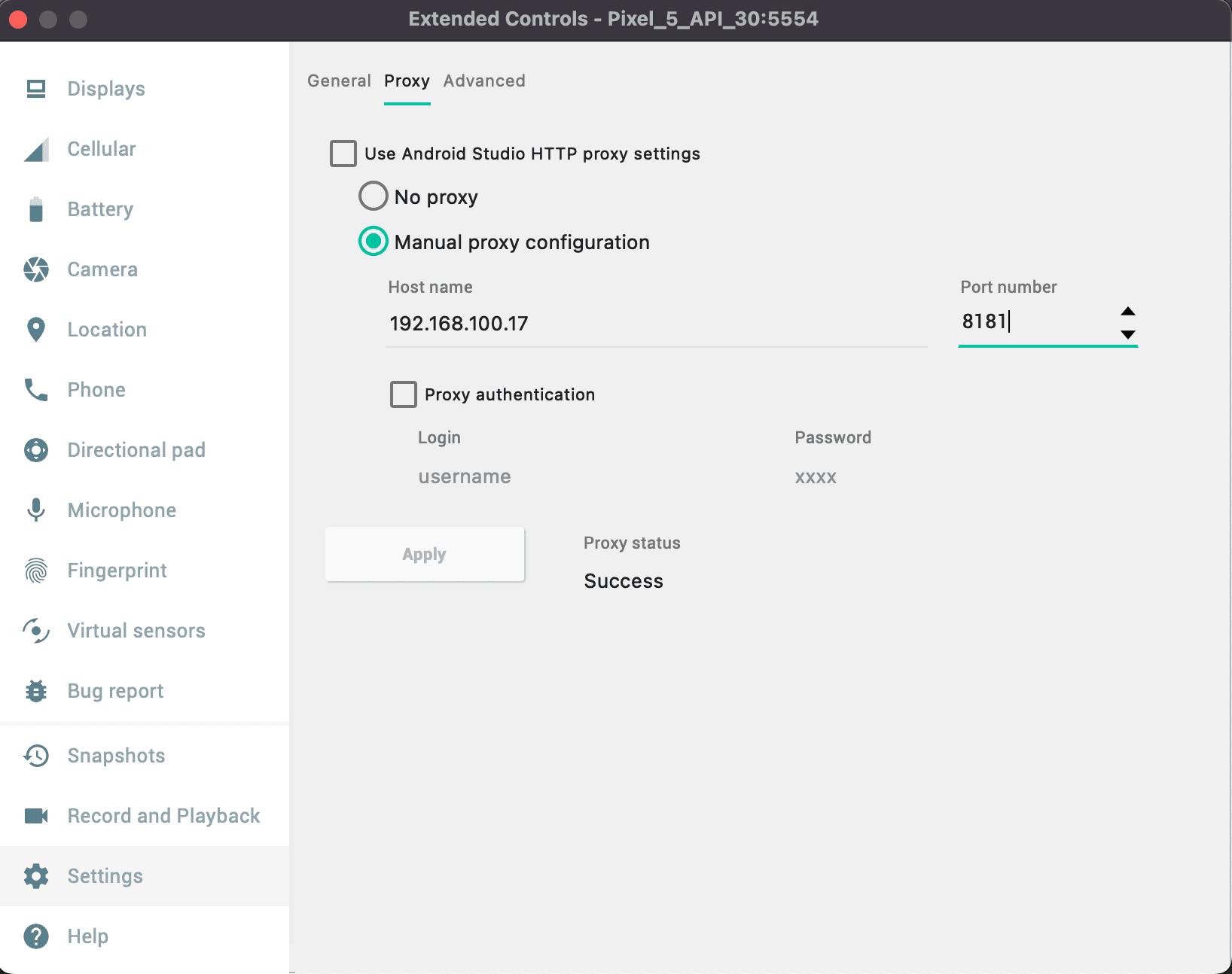The height and width of the screenshot is (974, 1232).
Task: Open the Battery icon in sidebar
Action: click(35, 209)
